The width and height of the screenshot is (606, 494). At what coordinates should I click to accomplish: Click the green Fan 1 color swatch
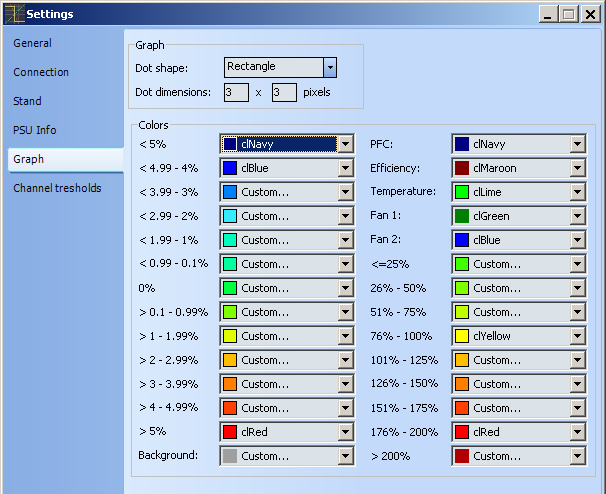tap(461, 216)
